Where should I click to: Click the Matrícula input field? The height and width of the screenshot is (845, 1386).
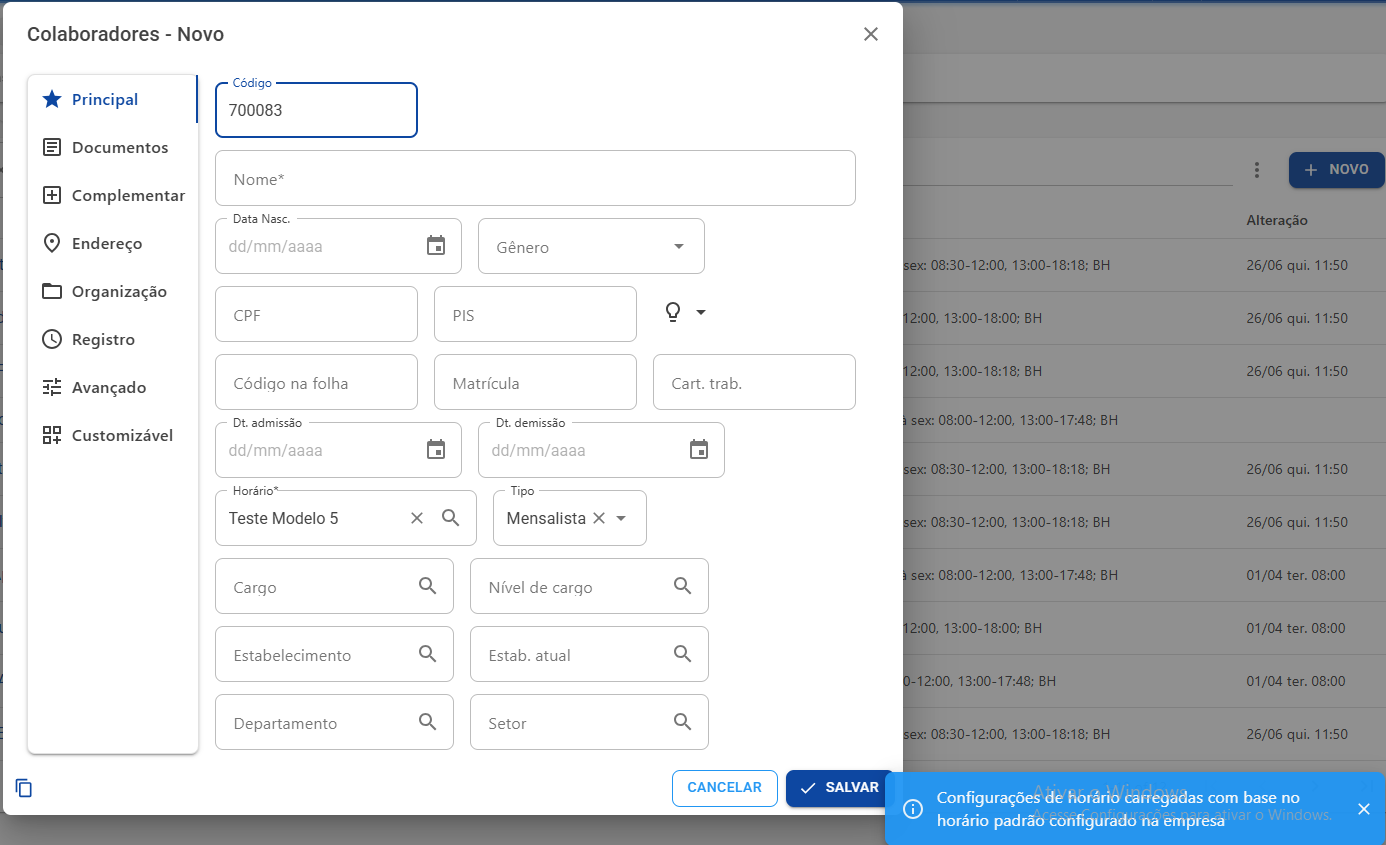pos(535,382)
